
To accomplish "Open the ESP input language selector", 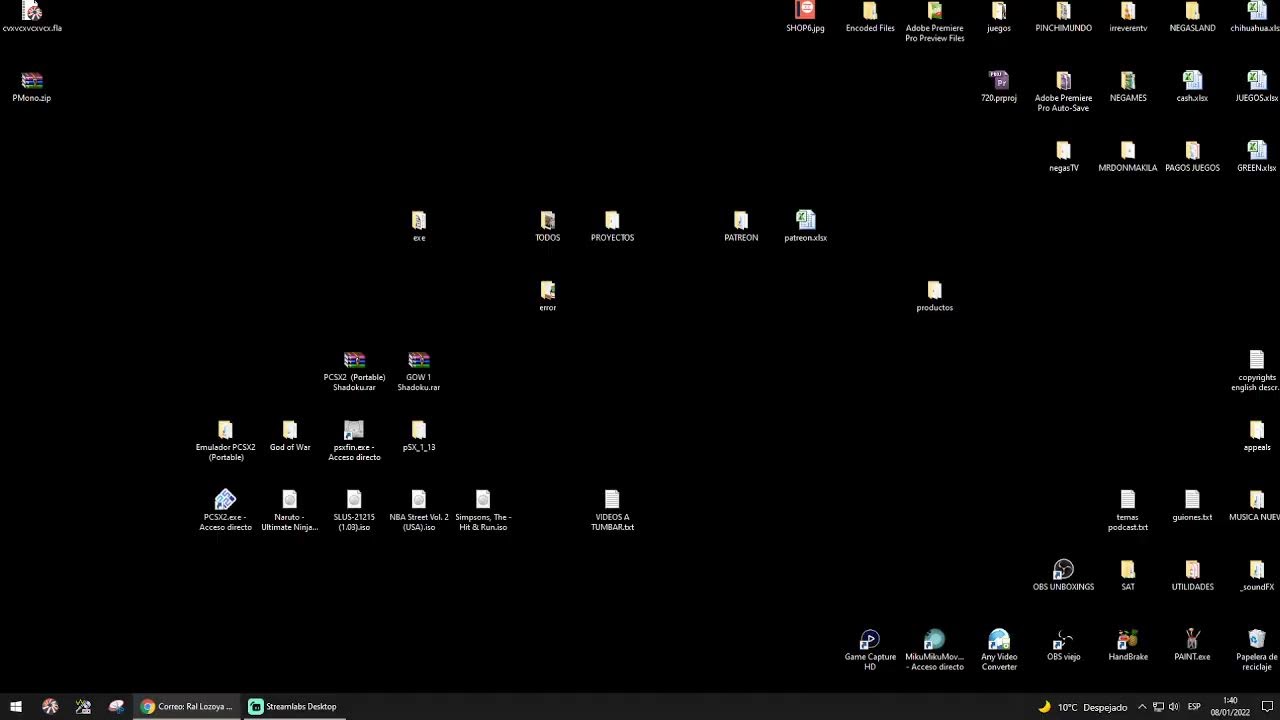I will [1194, 707].
